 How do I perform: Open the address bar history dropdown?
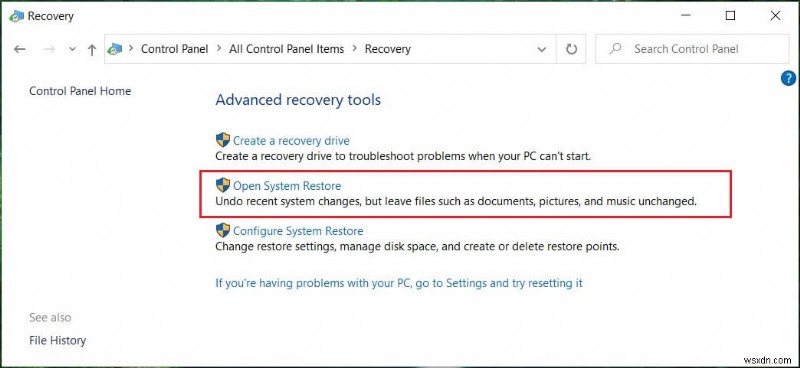[x=542, y=50]
